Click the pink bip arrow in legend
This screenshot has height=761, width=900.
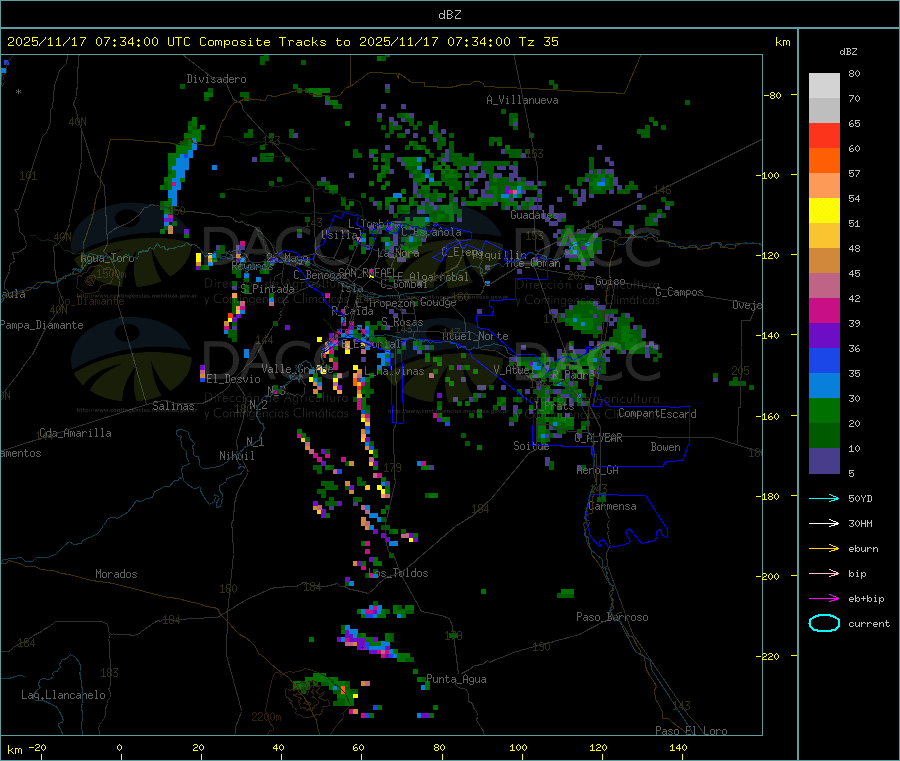824,573
